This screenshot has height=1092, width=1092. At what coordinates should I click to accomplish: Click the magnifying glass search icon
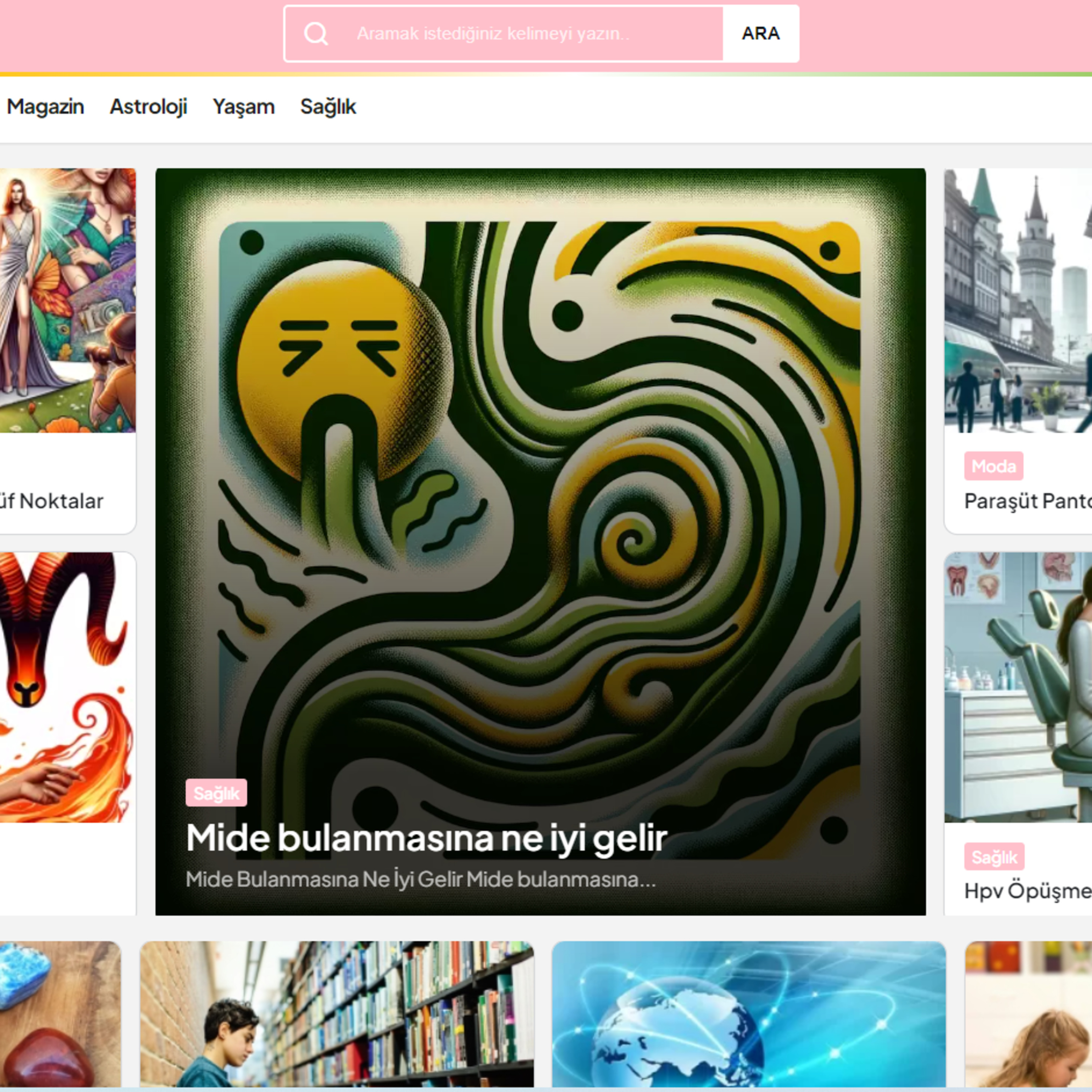click(x=315, y=34)
